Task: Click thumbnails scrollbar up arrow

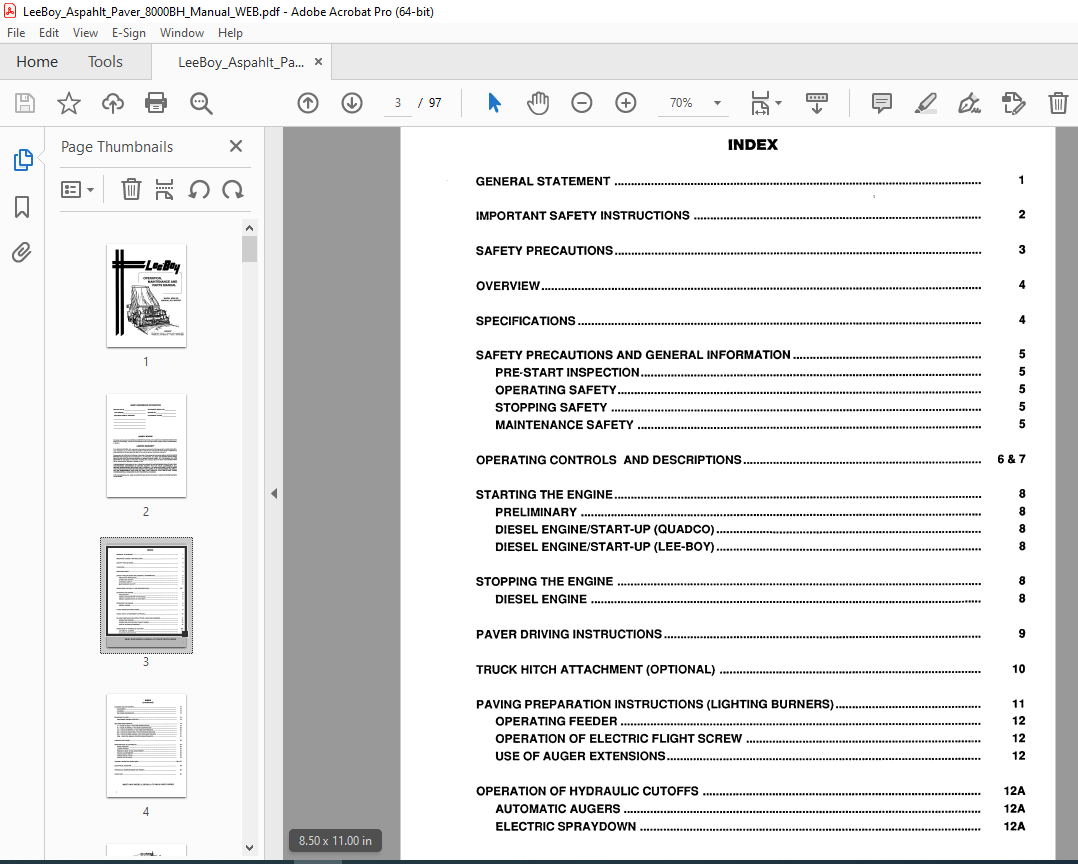Action: [x=250, y=228]
